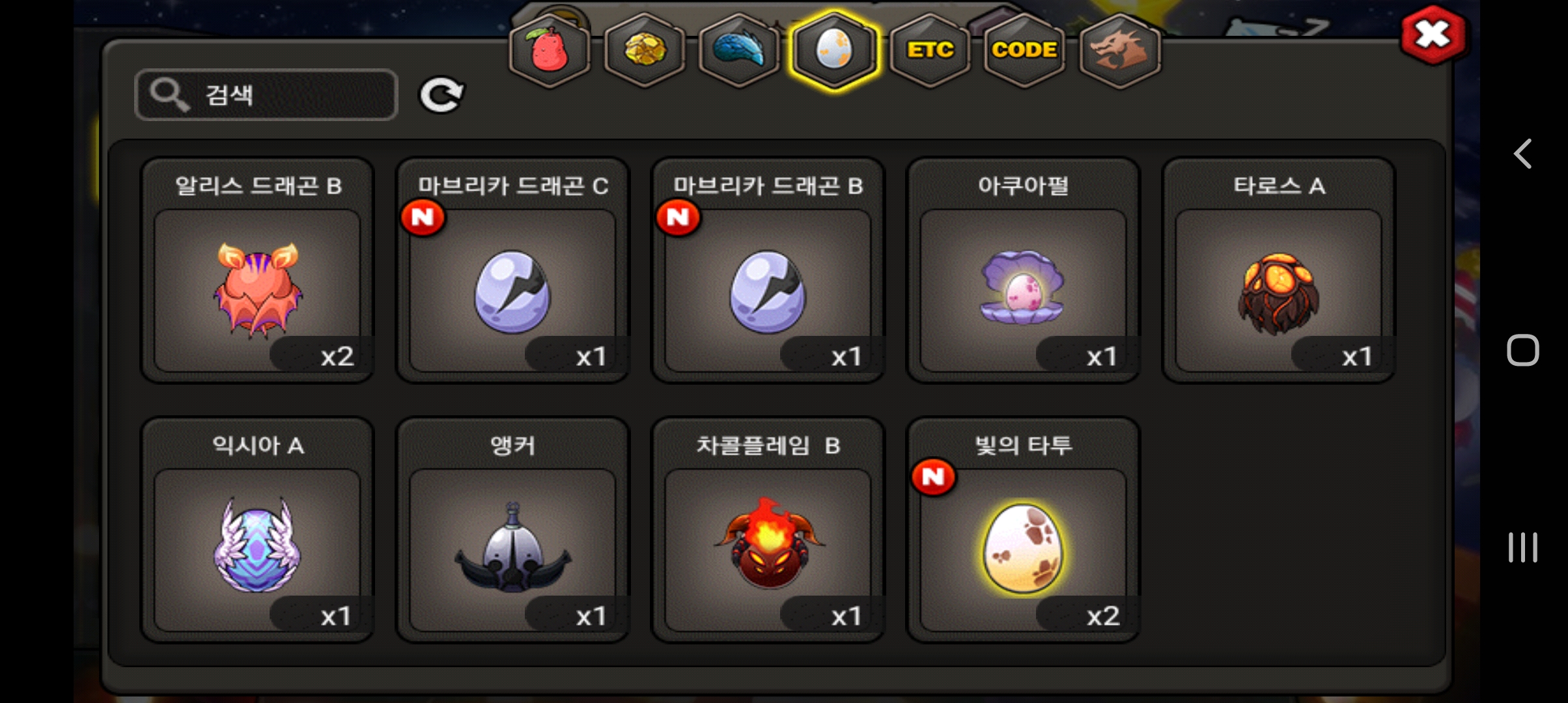Switch to the gold nugget category tab
This screenshot has width=1568, height=703.
coord(645,51)
